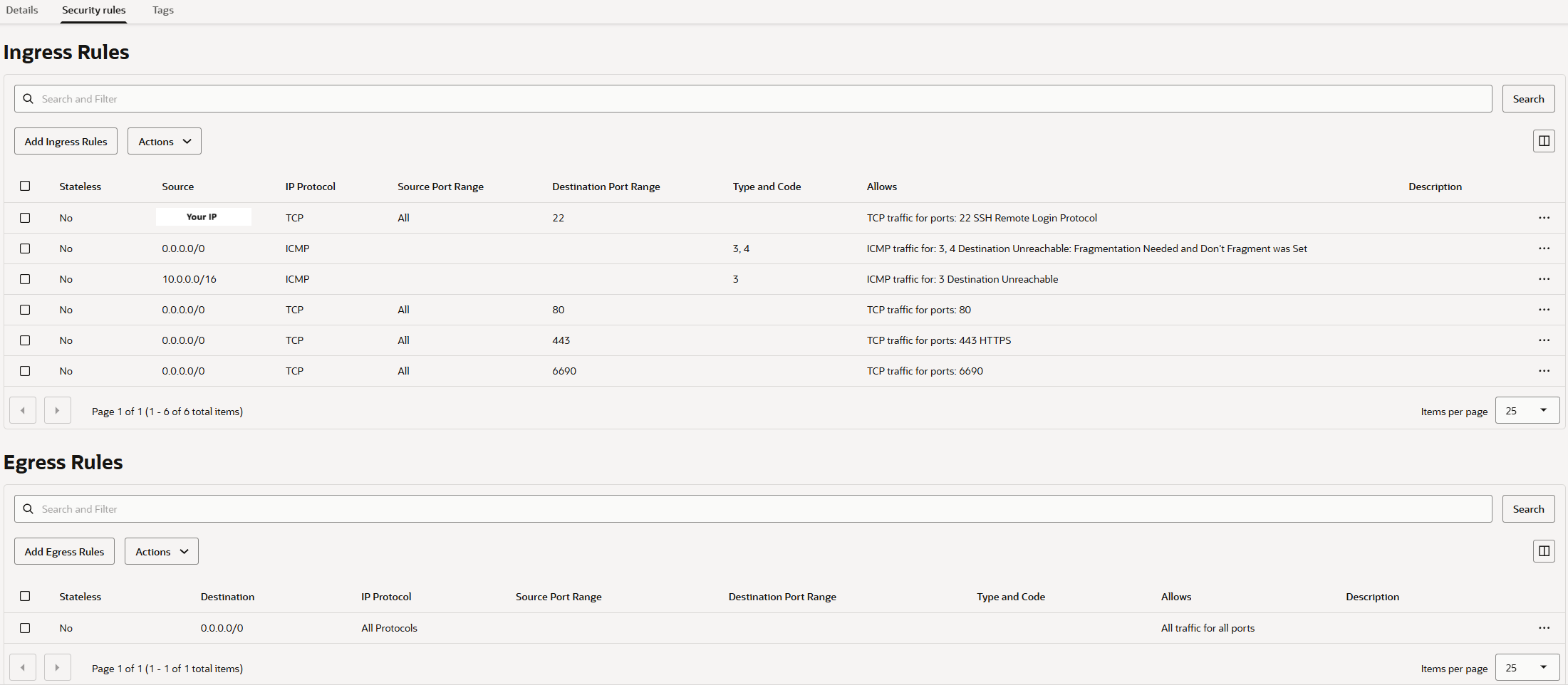Go to next page of Ingress Rules
This screenshot has width=1568, height=685.
coord(57,411)
